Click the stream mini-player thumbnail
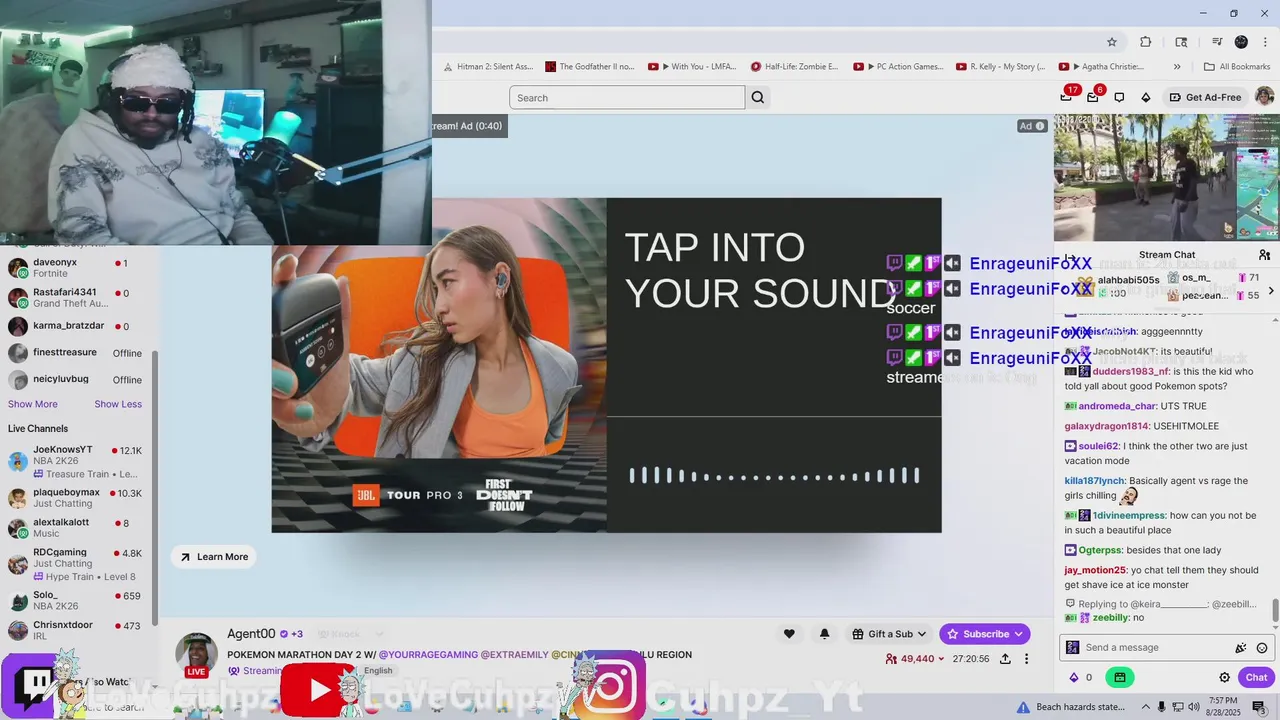Screen dimensions: 1280x720 coord(1165,177)
